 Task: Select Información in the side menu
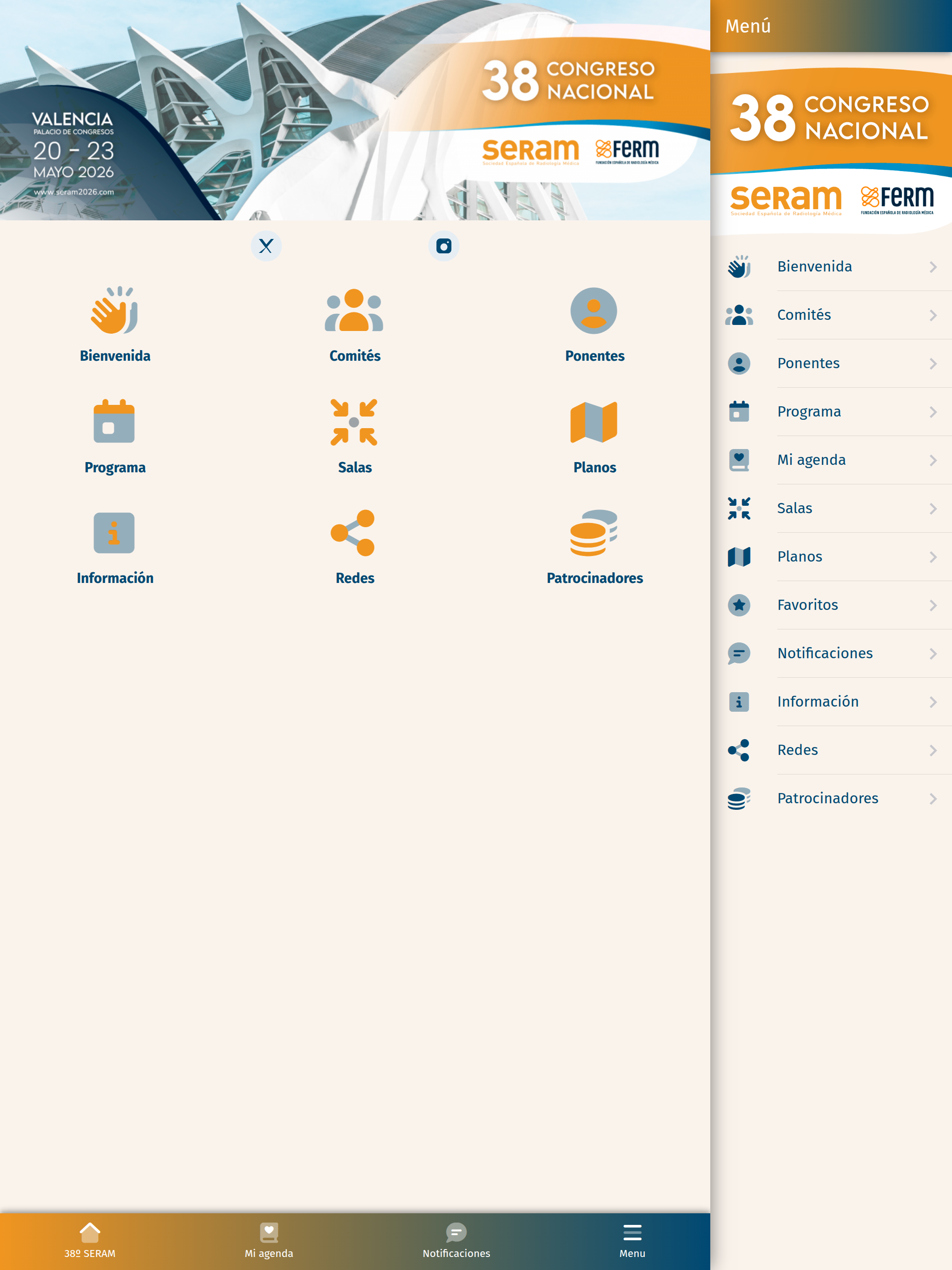click(x=831, y=701)
